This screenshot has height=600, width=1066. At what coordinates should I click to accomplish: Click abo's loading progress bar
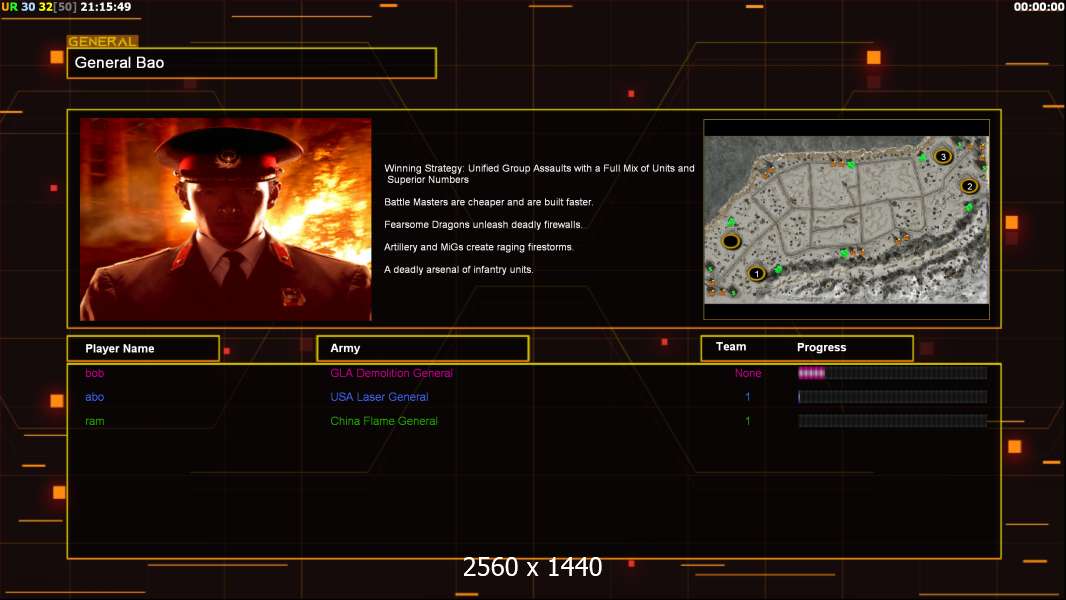[892, 397]
